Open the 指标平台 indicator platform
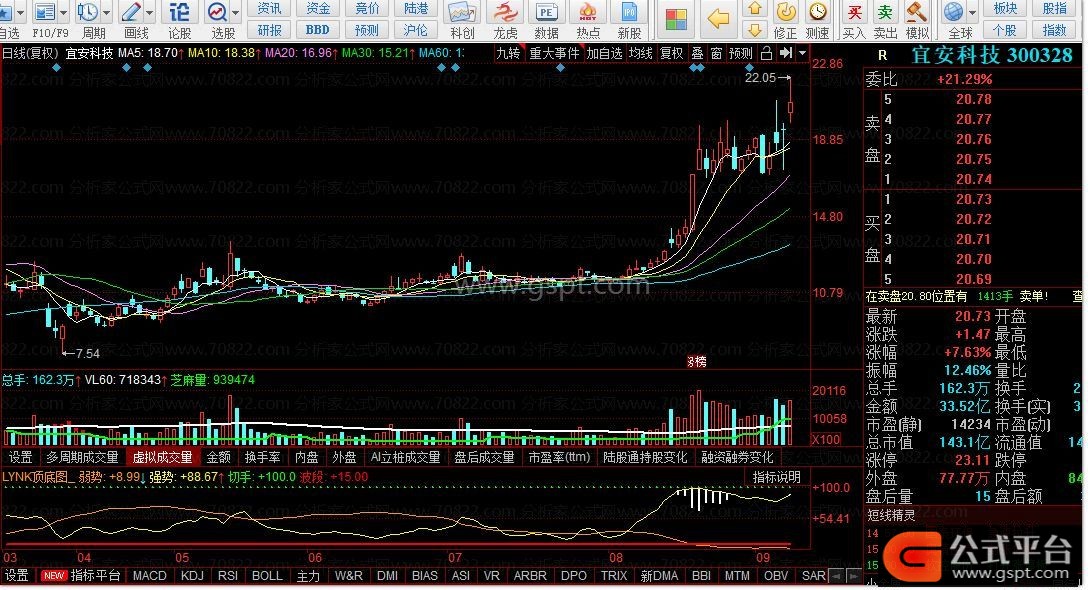Screen dimensions: 1088x590 (95, 576)
